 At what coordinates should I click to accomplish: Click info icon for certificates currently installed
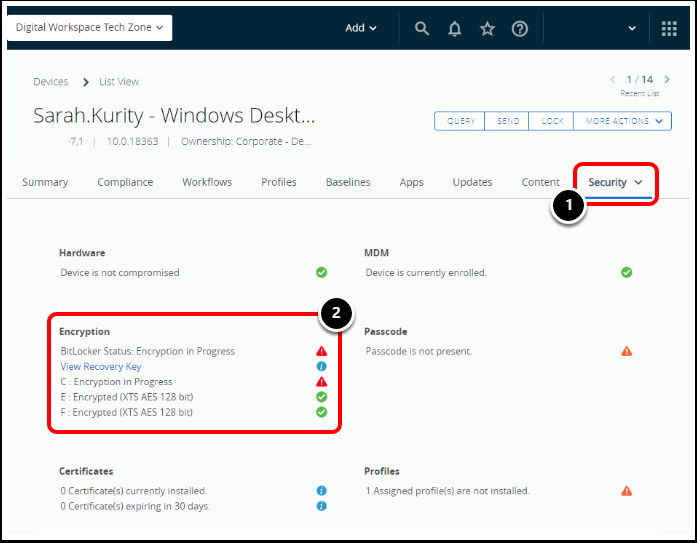(x=322, y=491)
